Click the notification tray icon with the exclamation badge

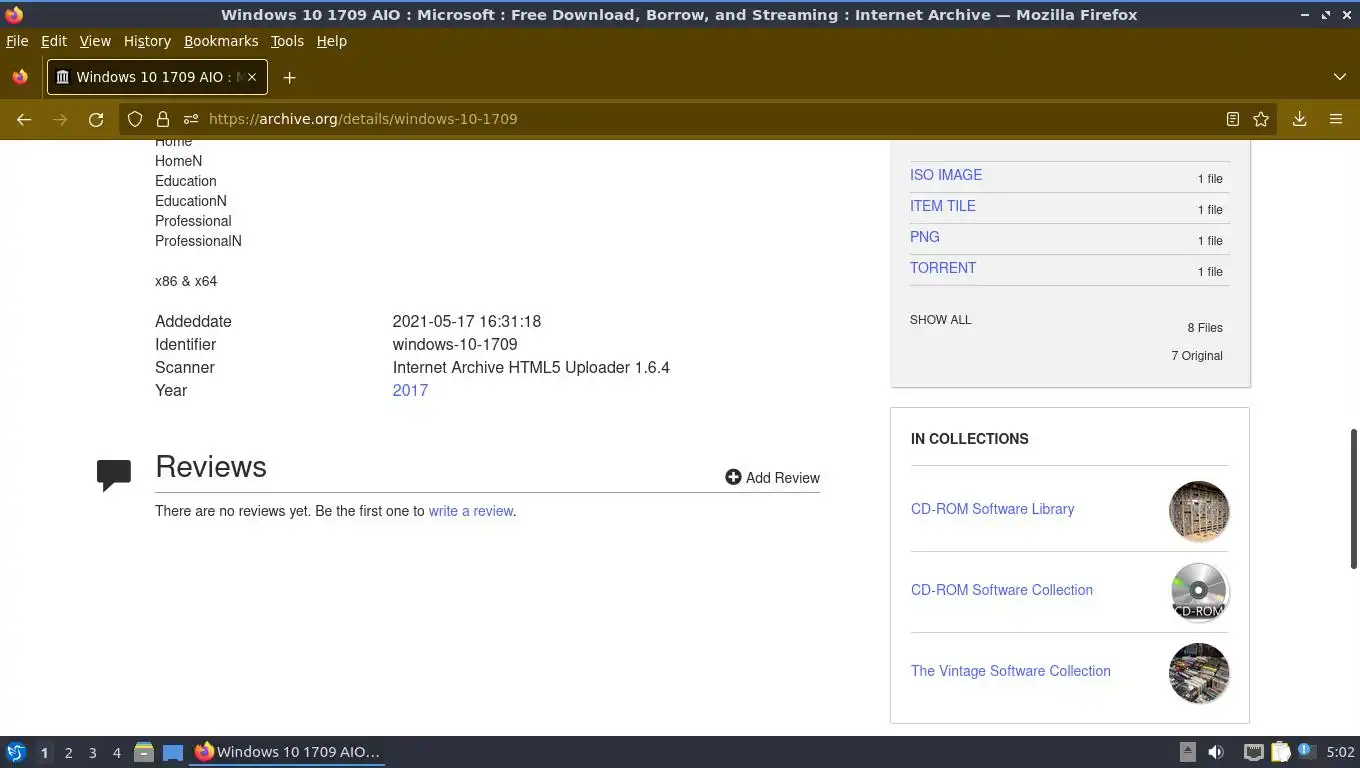[x=1305, y=751]
